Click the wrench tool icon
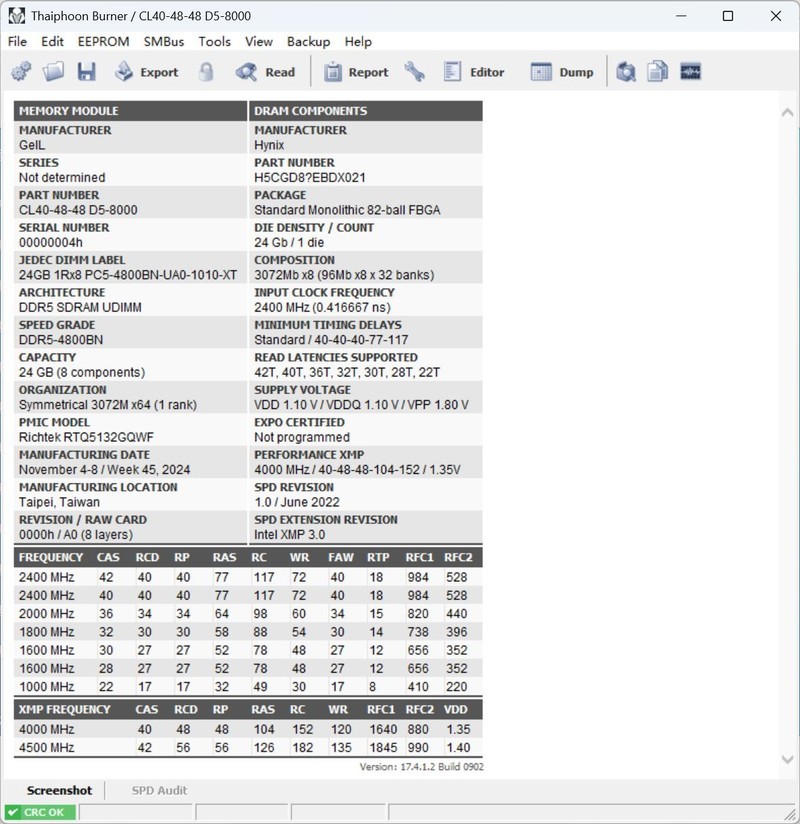This screenshot has width=800, height=824. click(x=415, y=72)
